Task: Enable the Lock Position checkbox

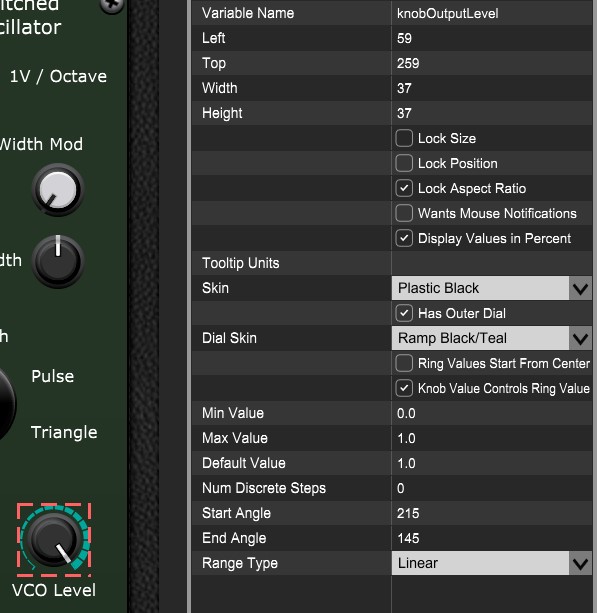Action: click(404, 163)
